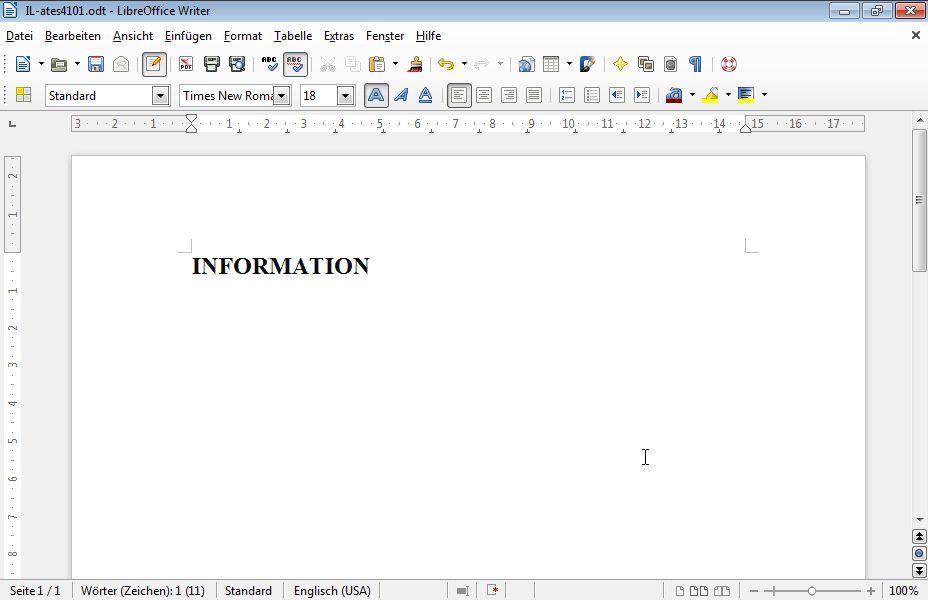Apply paragraph Background Color
The width and height of the screenshot is (928, 600).
pos(746,95)
